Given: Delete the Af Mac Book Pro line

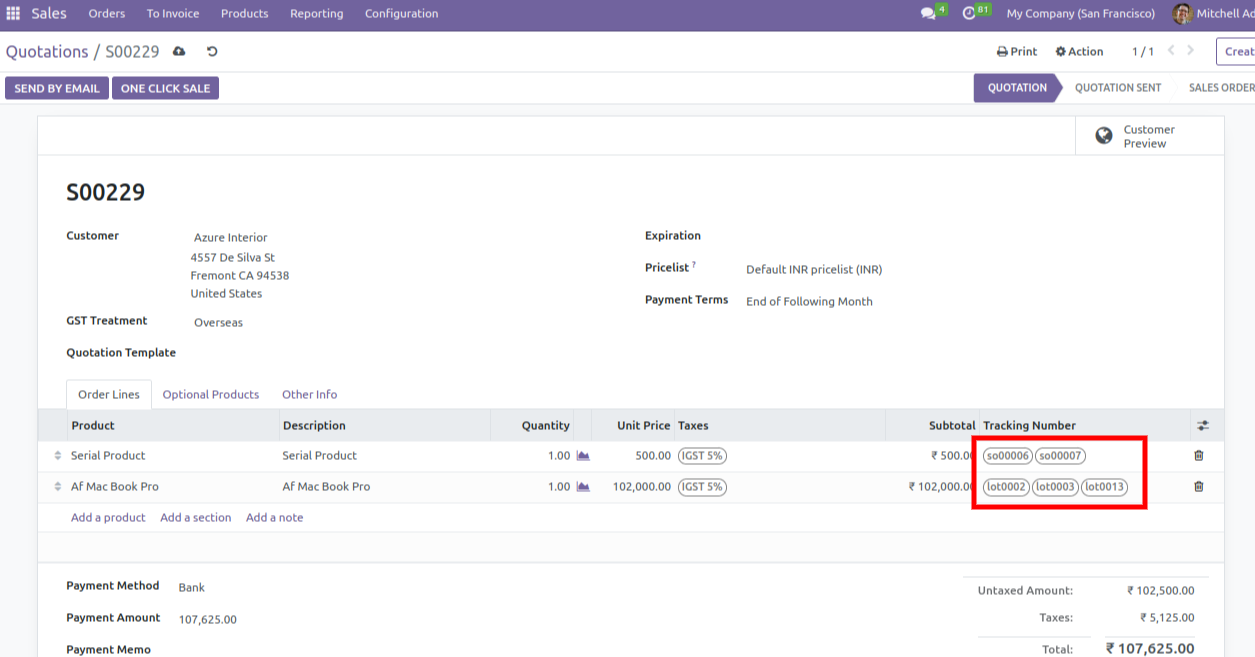Looking at the screenshot, I should pos(1199,487).
